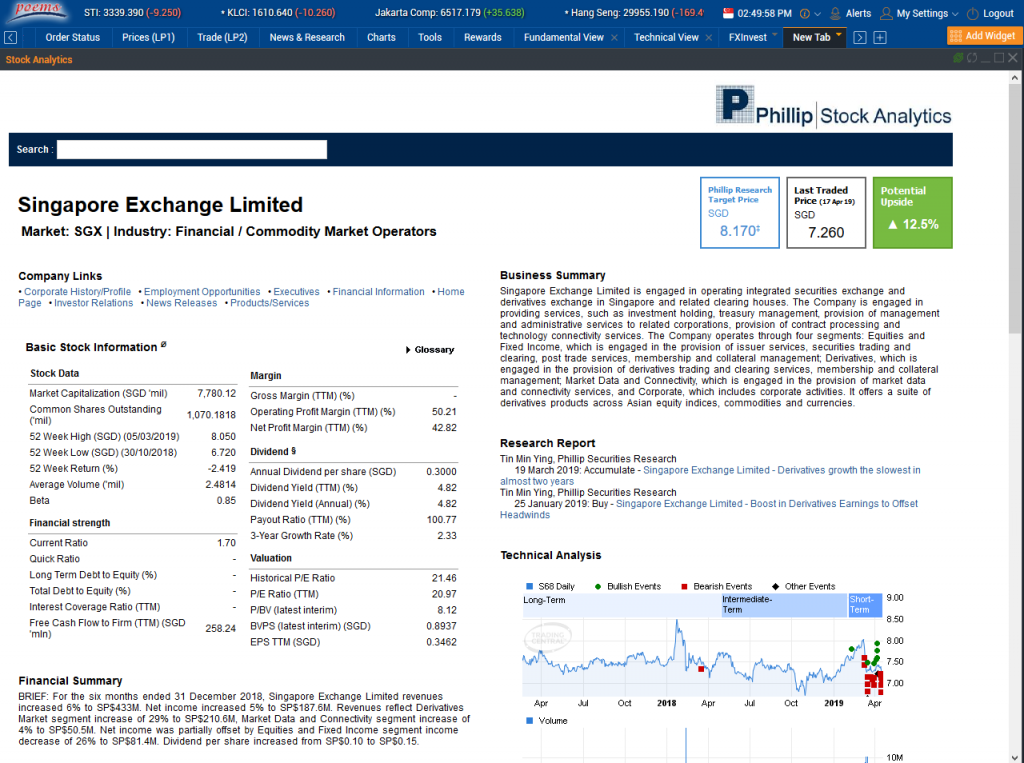
Task: Click the My Settings user icon
Action: click(x=886, y=13)
